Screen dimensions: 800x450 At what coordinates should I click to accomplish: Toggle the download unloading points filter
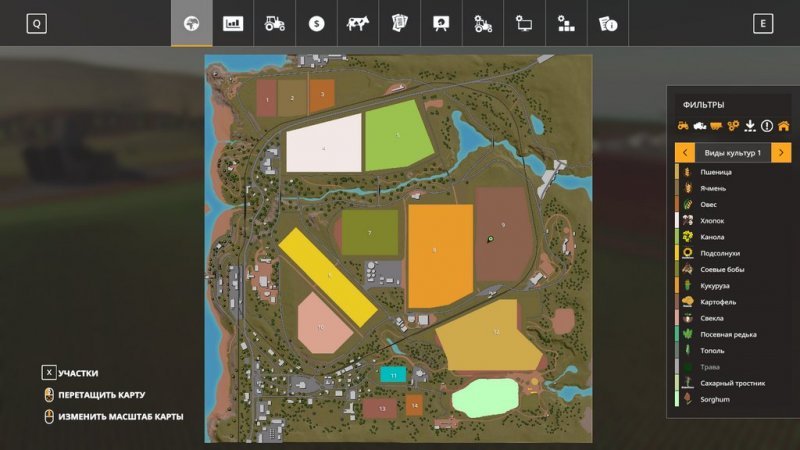749,126
